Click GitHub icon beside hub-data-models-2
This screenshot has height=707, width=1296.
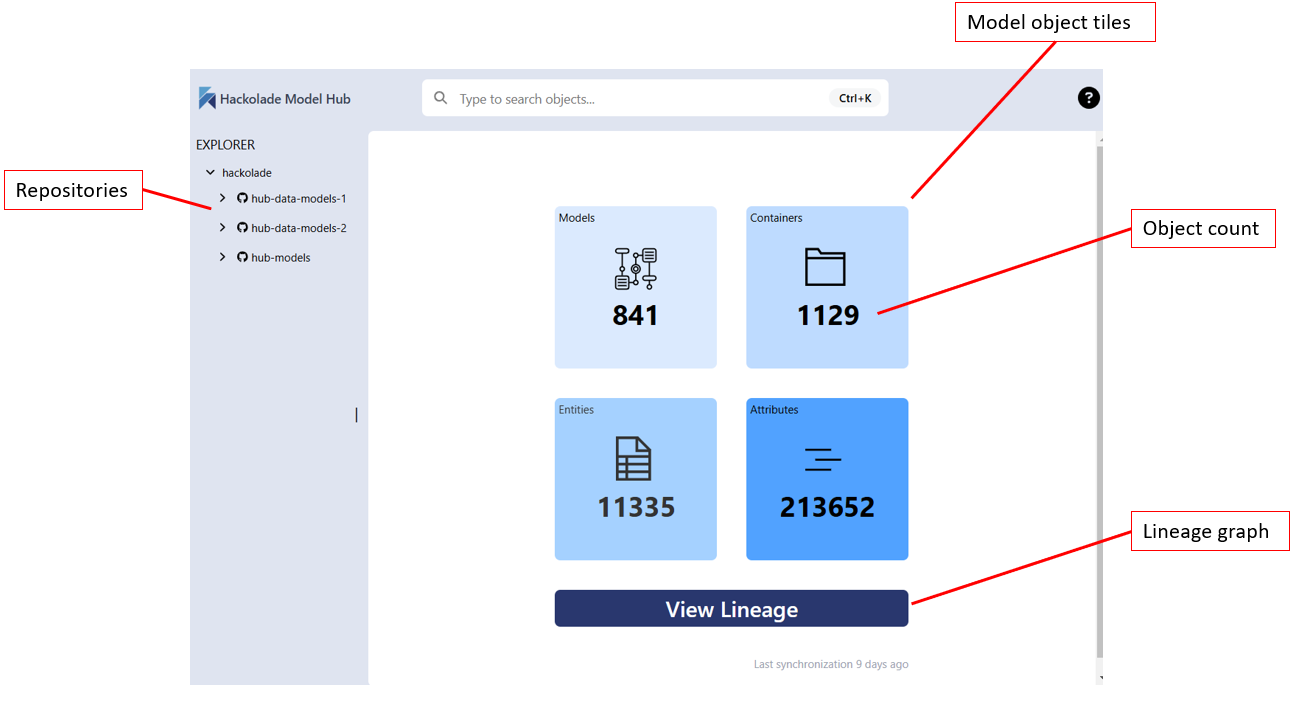coord(242,228)
